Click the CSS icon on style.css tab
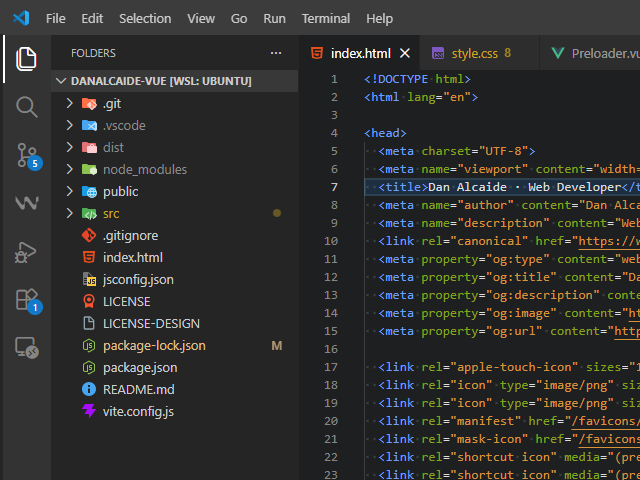Viewport: 640px width, 480px height. pos(438,53)
